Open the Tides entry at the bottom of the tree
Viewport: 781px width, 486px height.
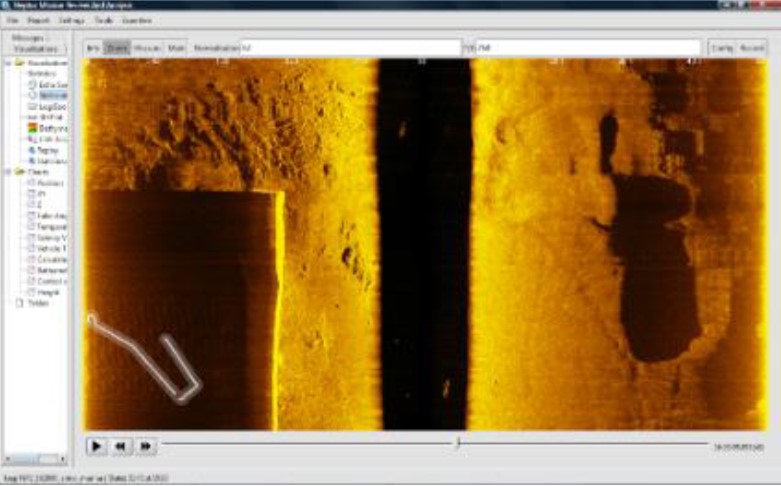coord(37,302)
